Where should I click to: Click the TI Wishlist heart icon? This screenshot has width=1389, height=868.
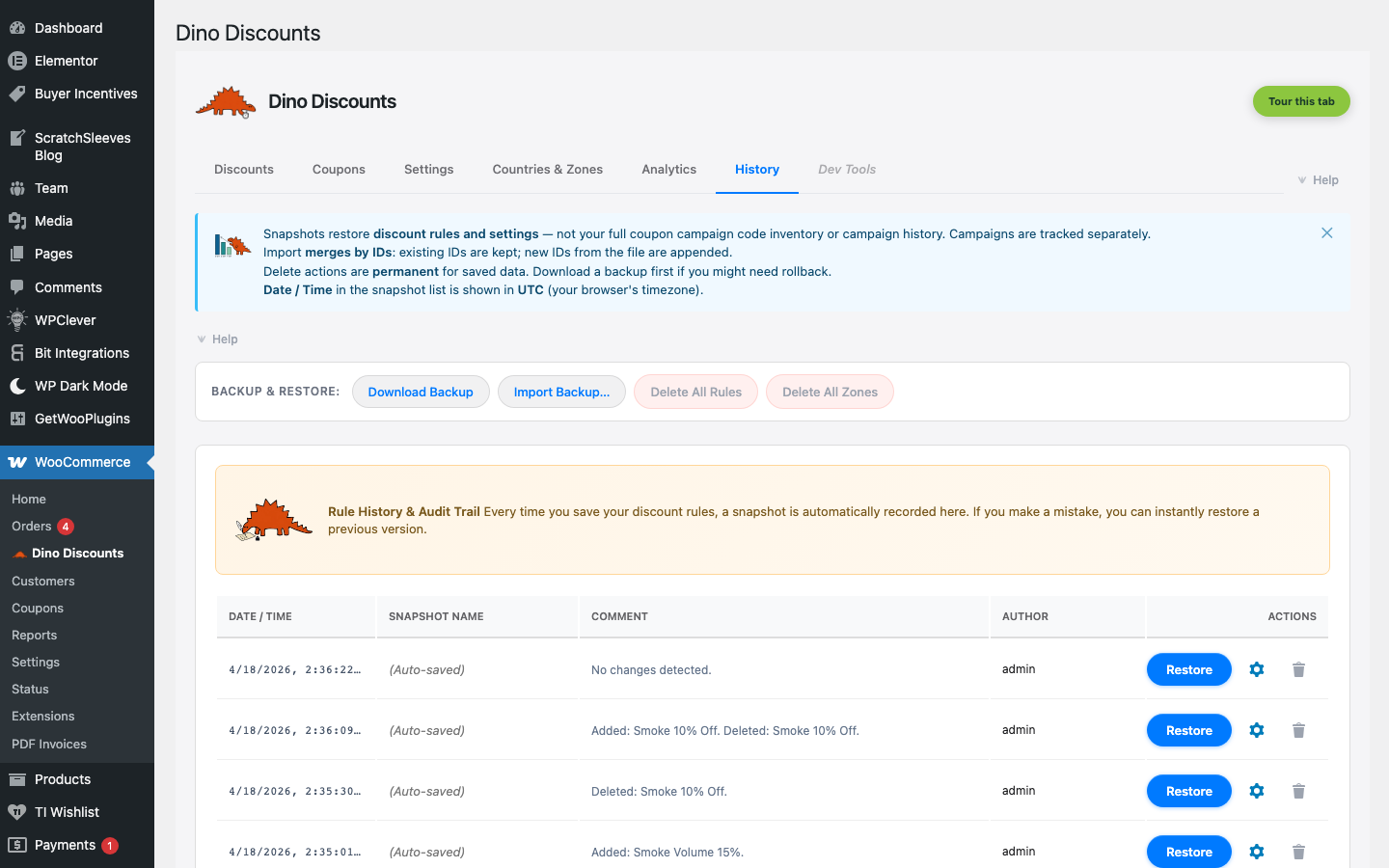tap(17, 812)
